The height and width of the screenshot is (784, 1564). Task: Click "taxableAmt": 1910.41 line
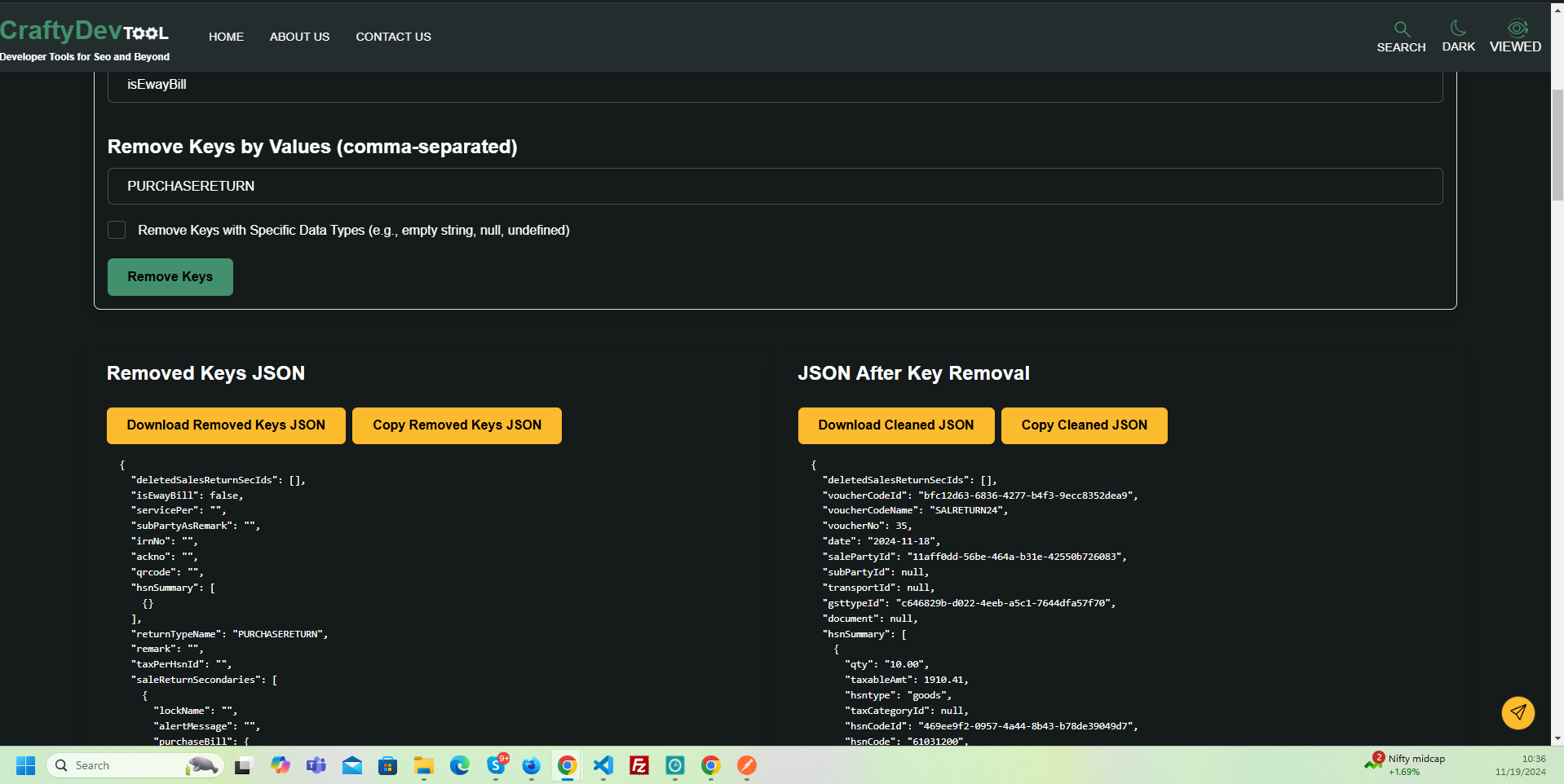906,680
